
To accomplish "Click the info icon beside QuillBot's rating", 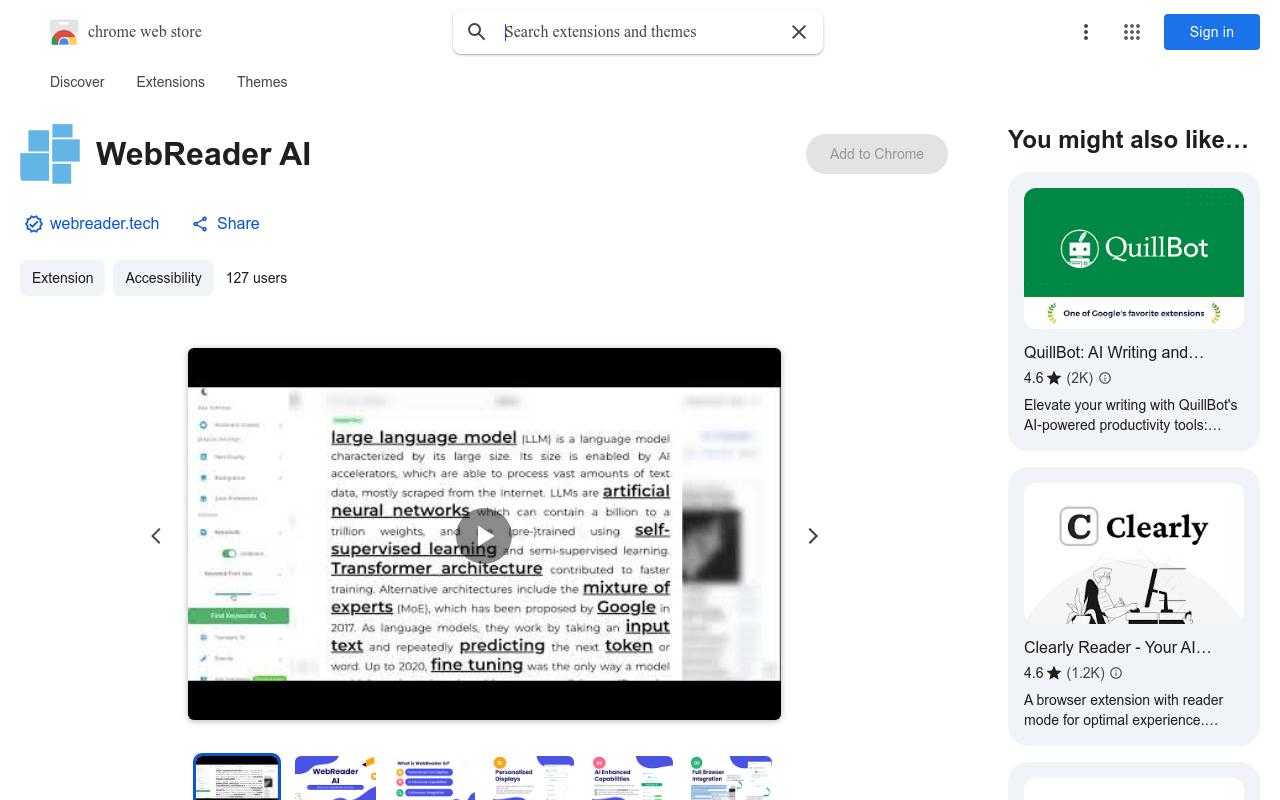I will click(1105, 378).
